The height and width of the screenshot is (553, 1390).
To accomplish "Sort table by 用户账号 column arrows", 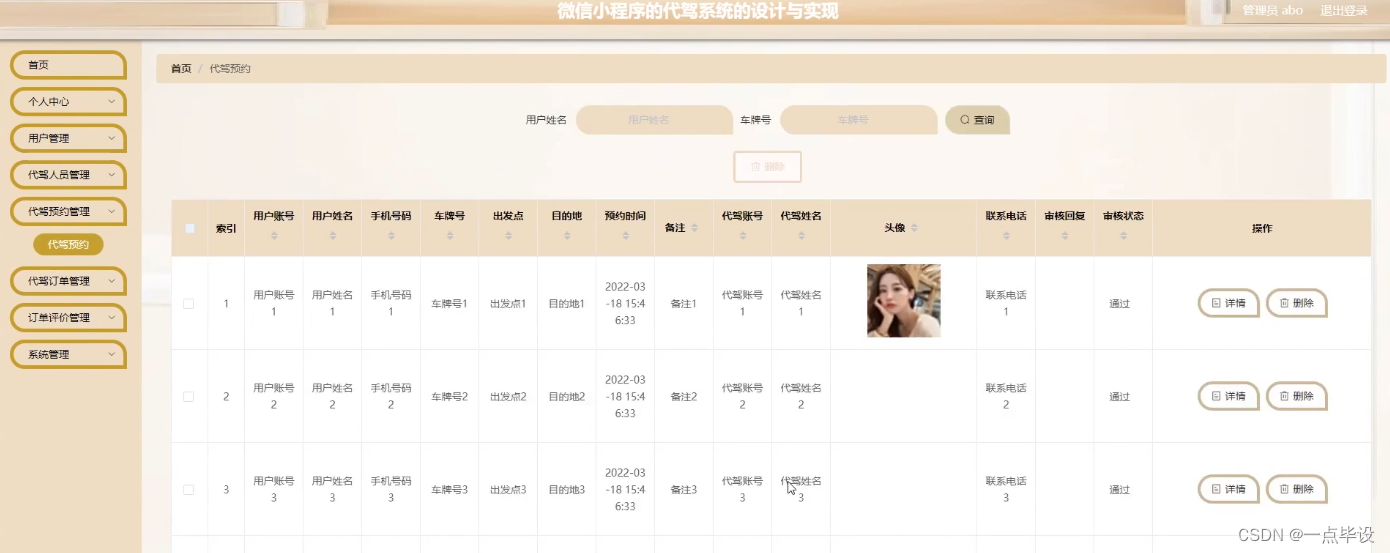I will point(274,236).
